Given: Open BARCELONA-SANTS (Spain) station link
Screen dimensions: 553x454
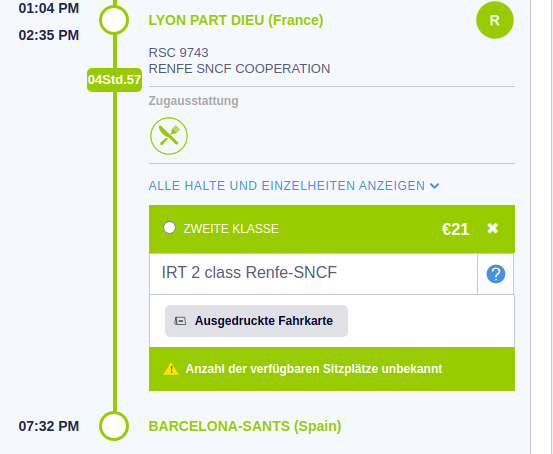Looking at the screenshot, I should point(245,426).
